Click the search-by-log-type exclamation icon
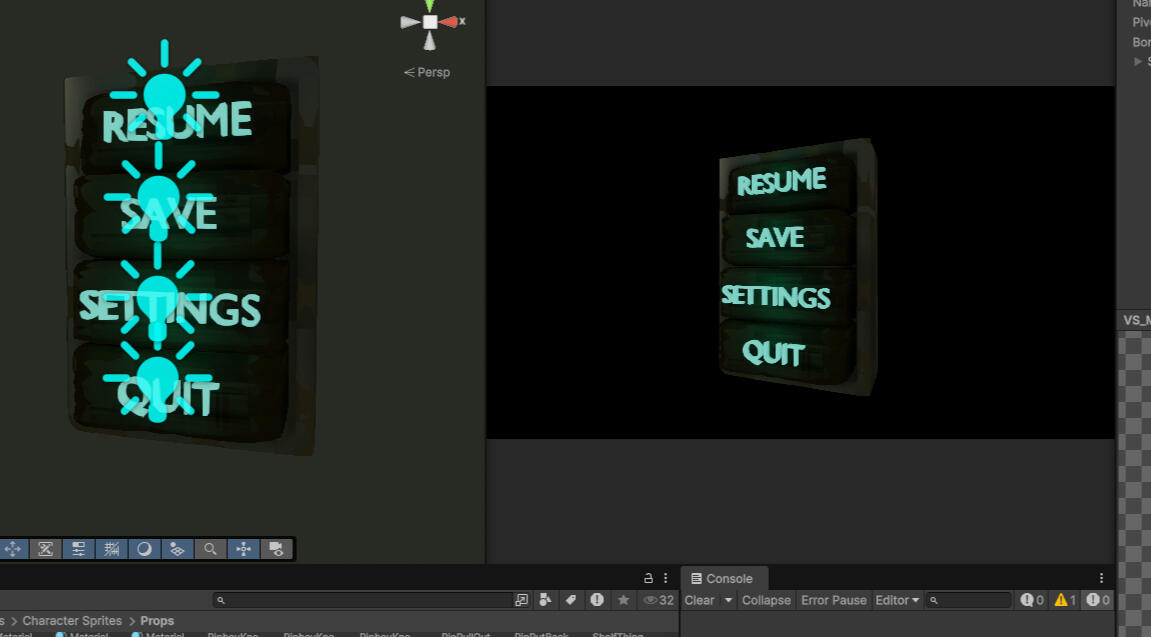The height and width of the screenshot is (637, 1151). pos(597,600)
